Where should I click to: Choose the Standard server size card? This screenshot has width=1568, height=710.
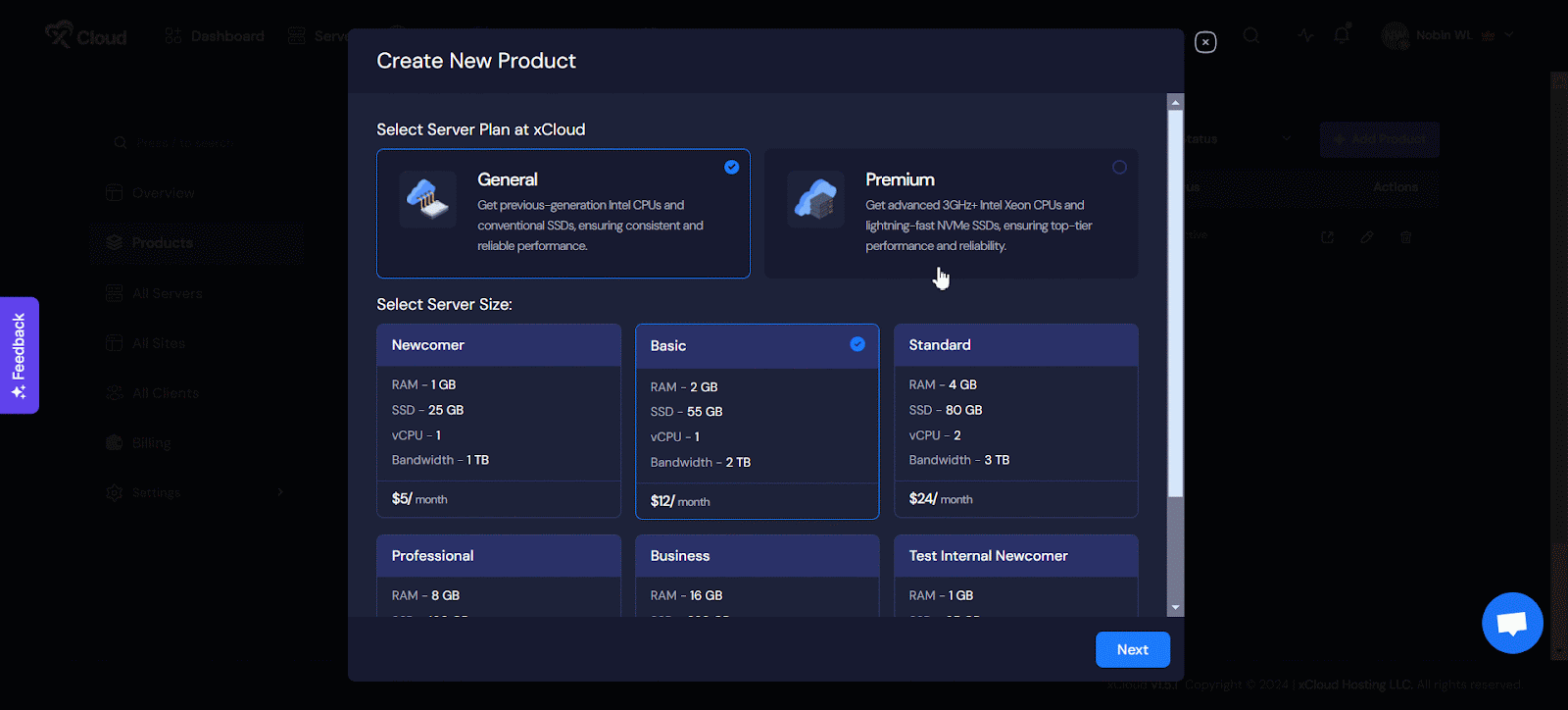1015,420
